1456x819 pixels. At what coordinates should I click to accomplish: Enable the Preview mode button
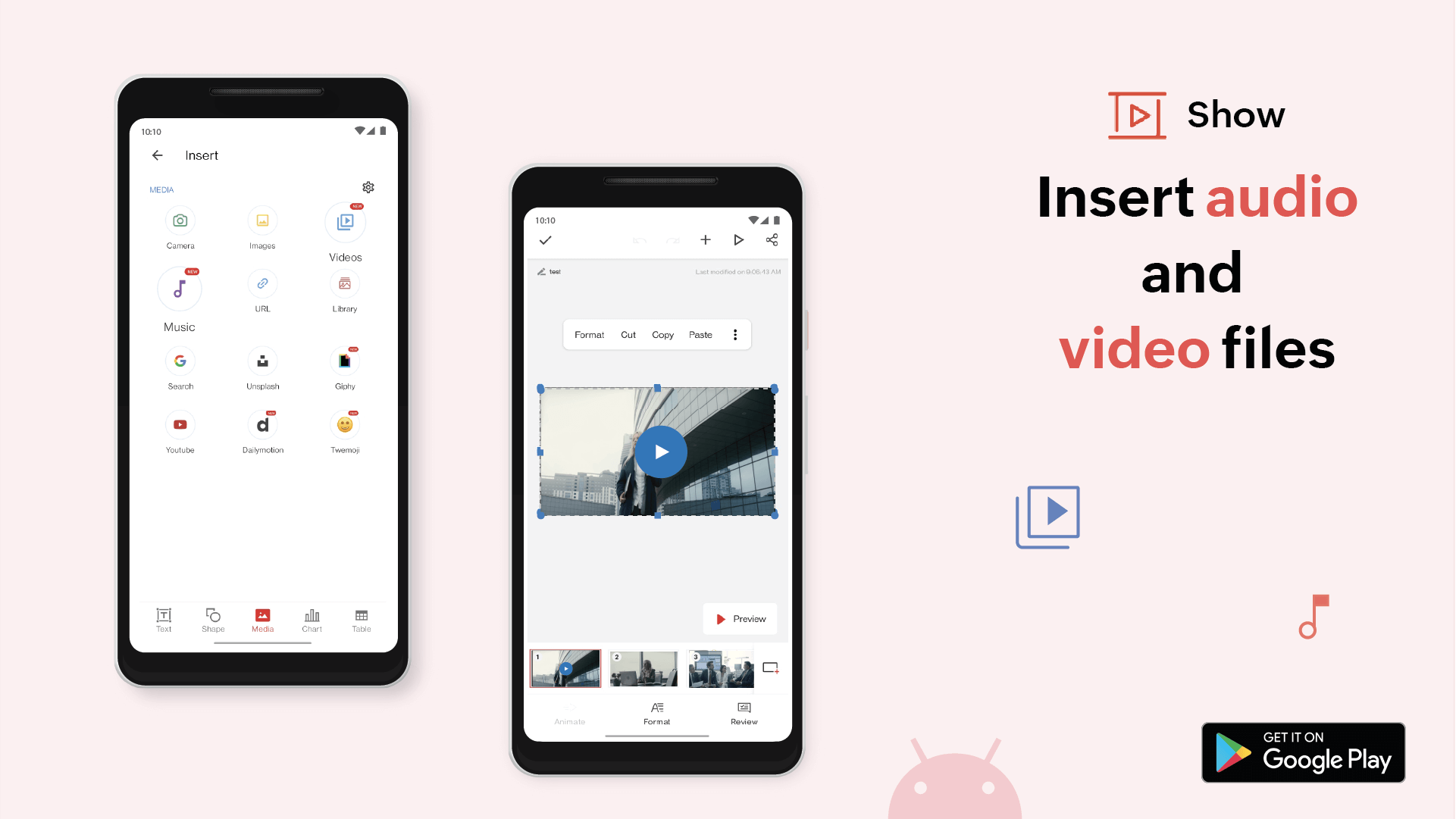coord(741,619)
